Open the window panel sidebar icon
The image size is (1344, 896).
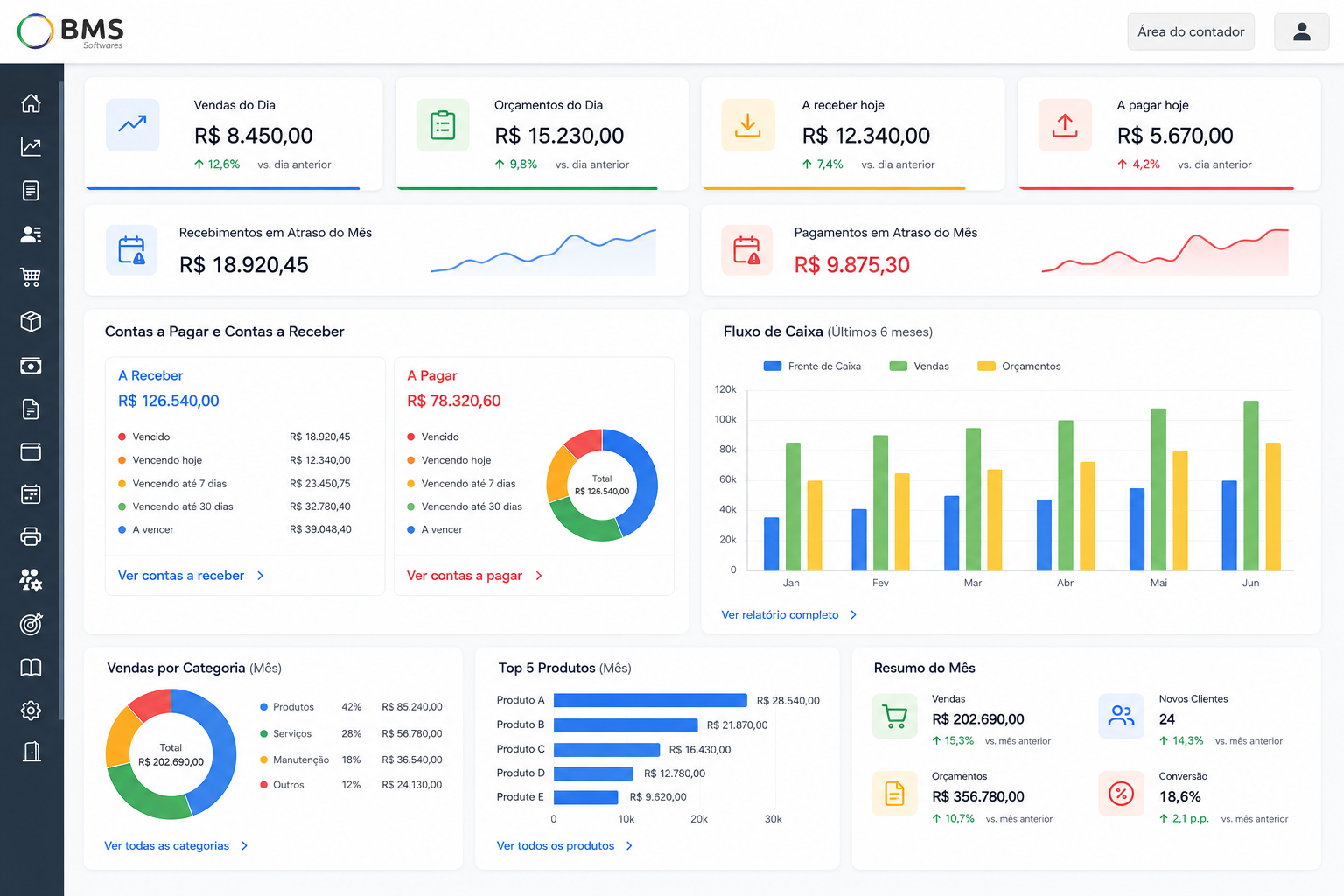[x=31, y=451]
